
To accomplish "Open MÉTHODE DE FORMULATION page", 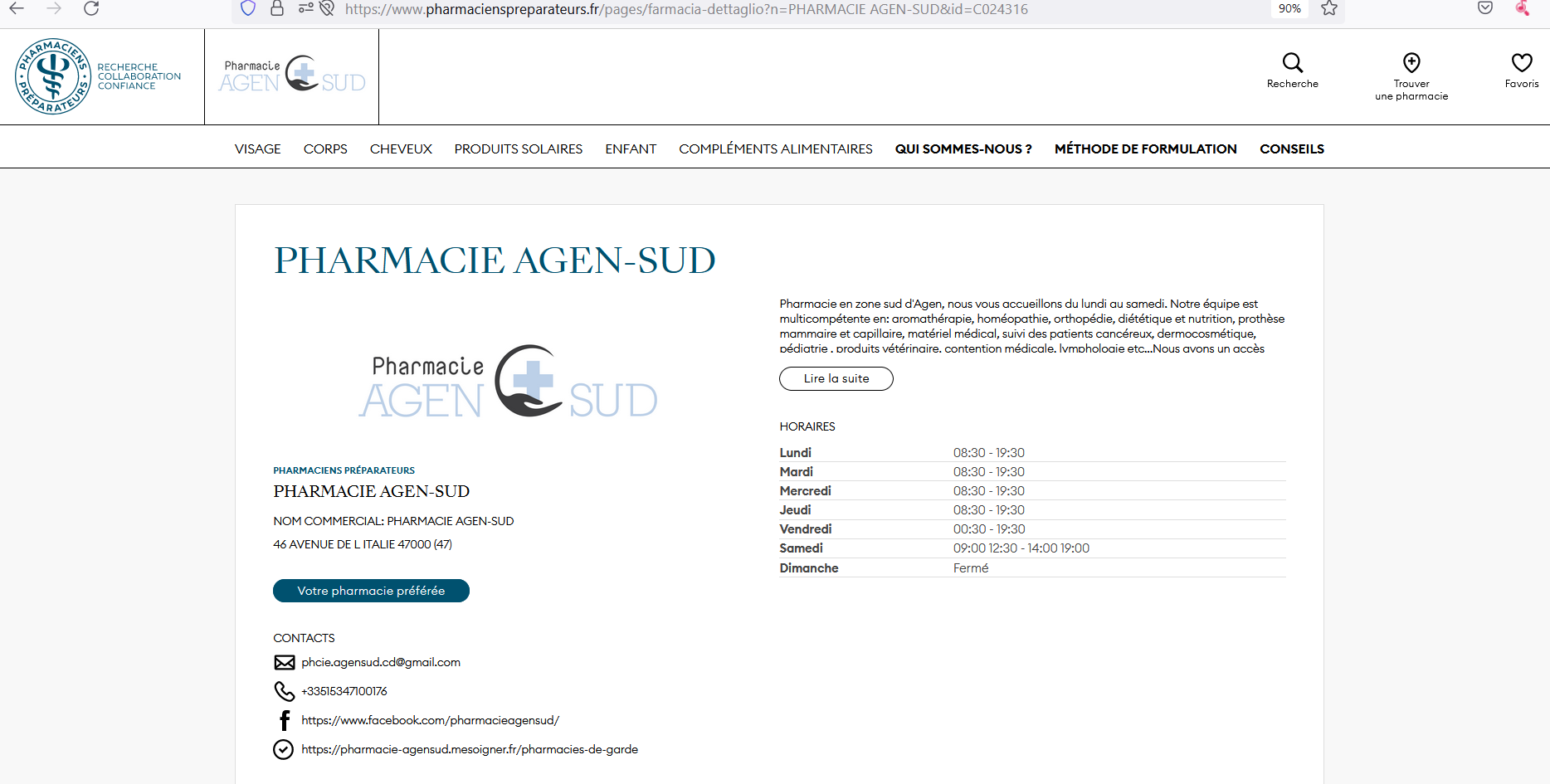I will tap(1146, 149).
